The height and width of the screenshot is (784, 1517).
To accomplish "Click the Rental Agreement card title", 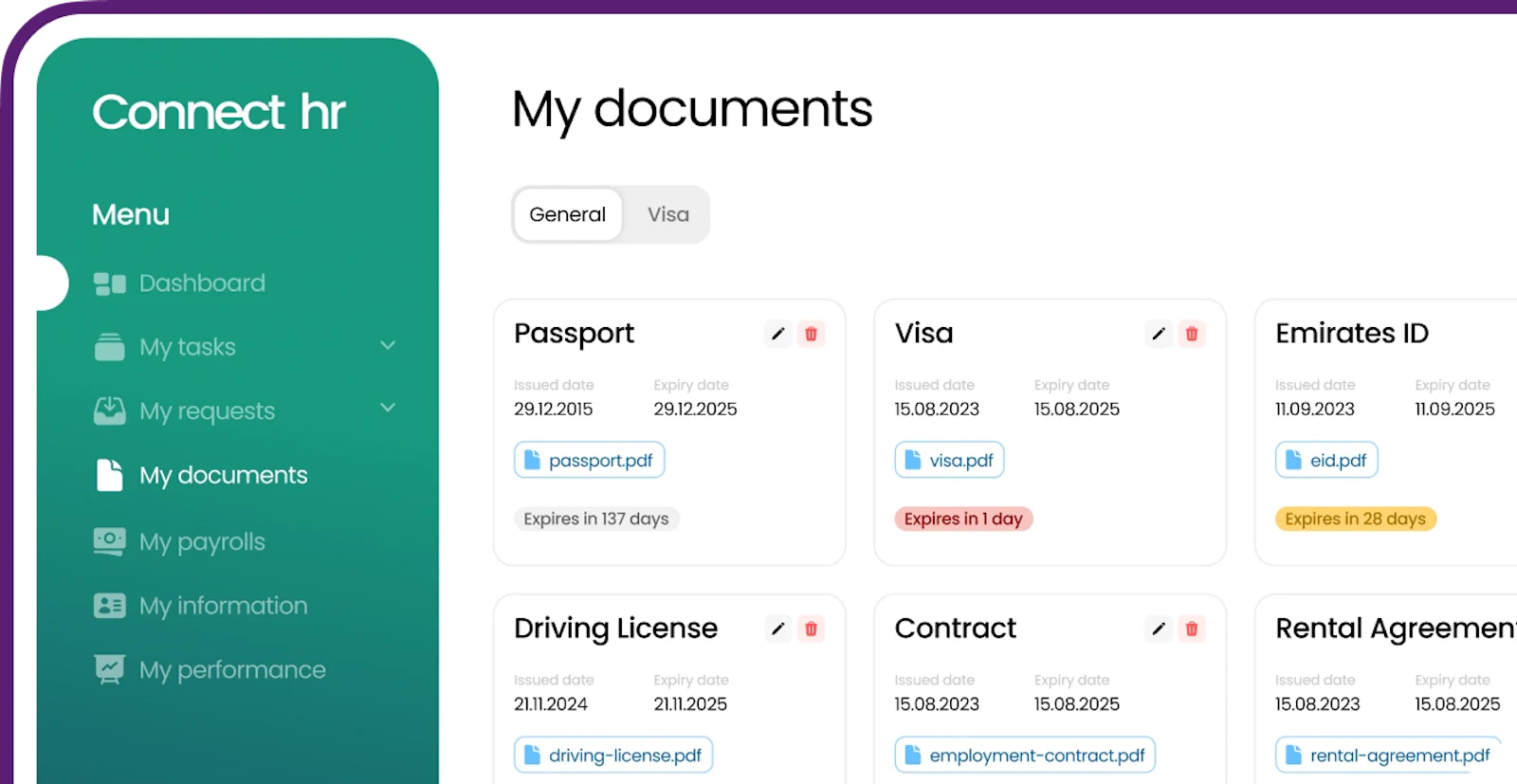I will [1396, 629].
